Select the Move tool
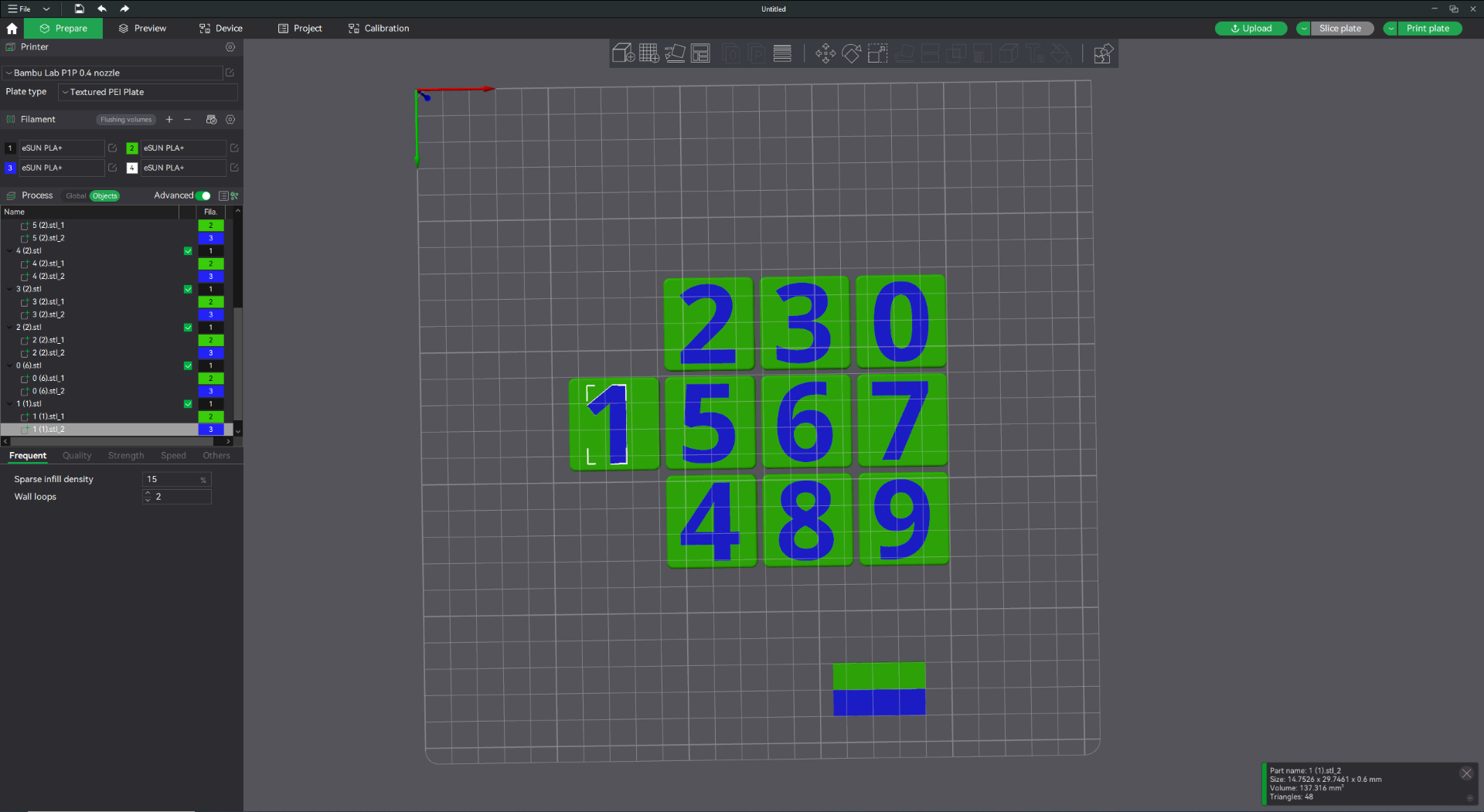The height and width of the screenshot is (812, 1484). pos(825,53)
